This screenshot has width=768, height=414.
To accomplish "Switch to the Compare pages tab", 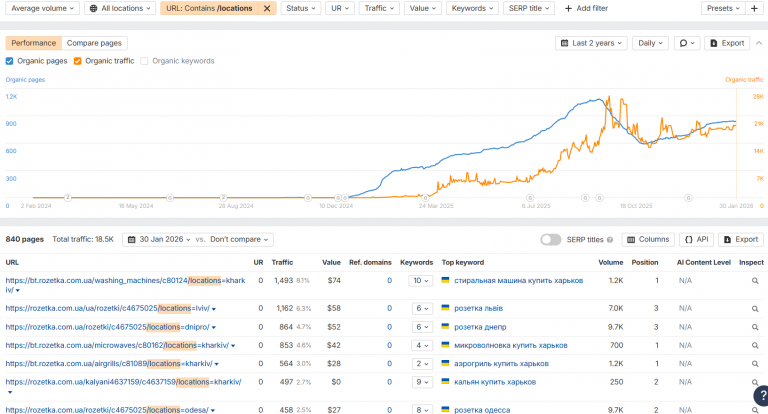I will (94, 43).
